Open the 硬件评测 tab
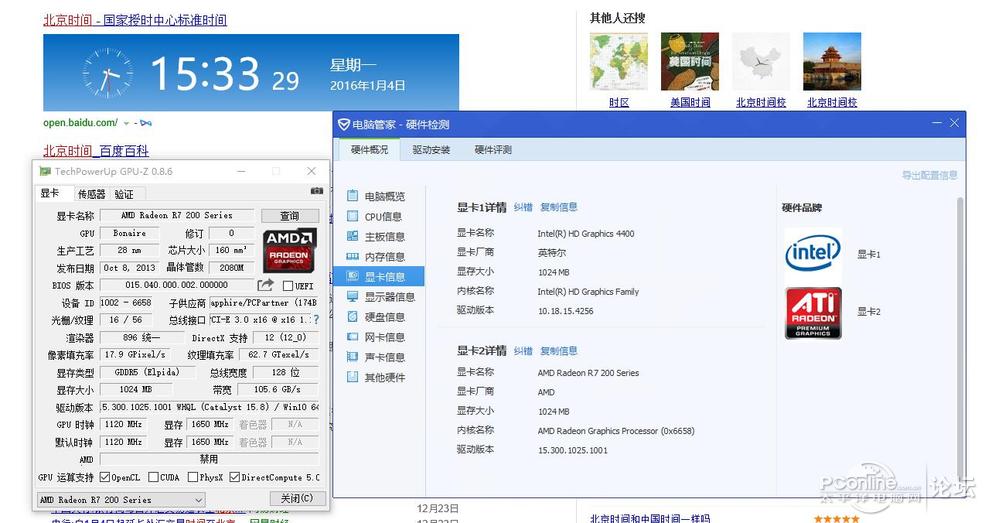Screen dimensions: 985x523 (493, 149)
